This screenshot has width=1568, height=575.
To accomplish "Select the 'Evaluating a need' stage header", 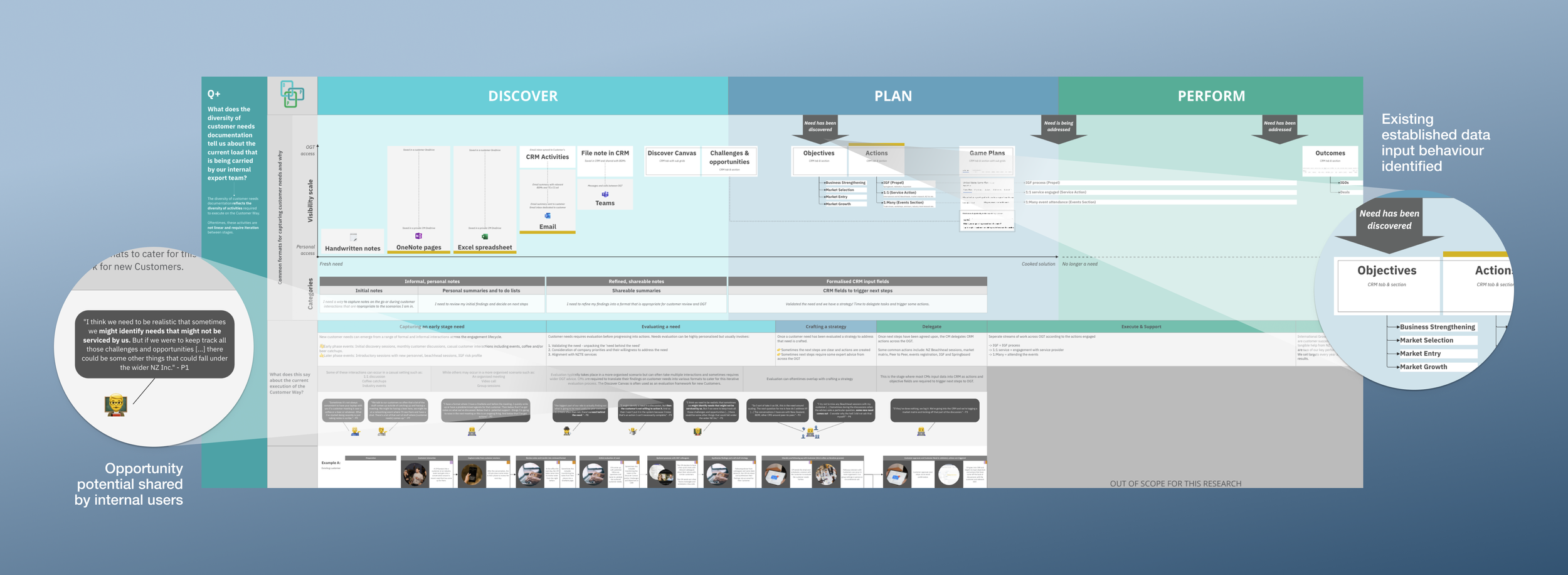I will tap(660, 326).
